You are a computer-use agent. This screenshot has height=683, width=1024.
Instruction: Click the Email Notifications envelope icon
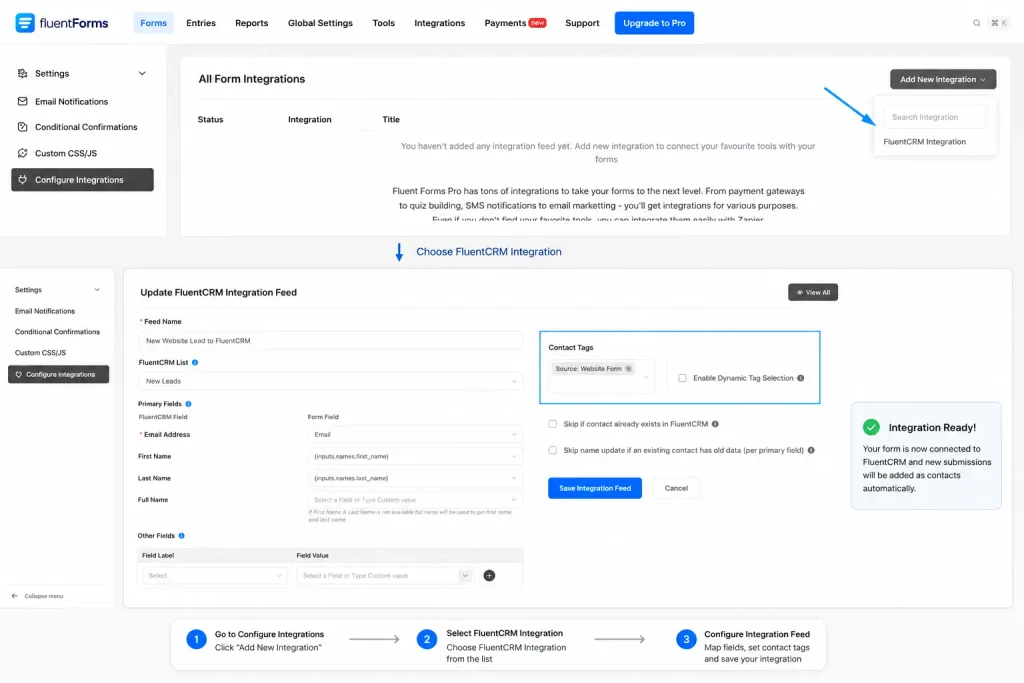coord(22,101)
